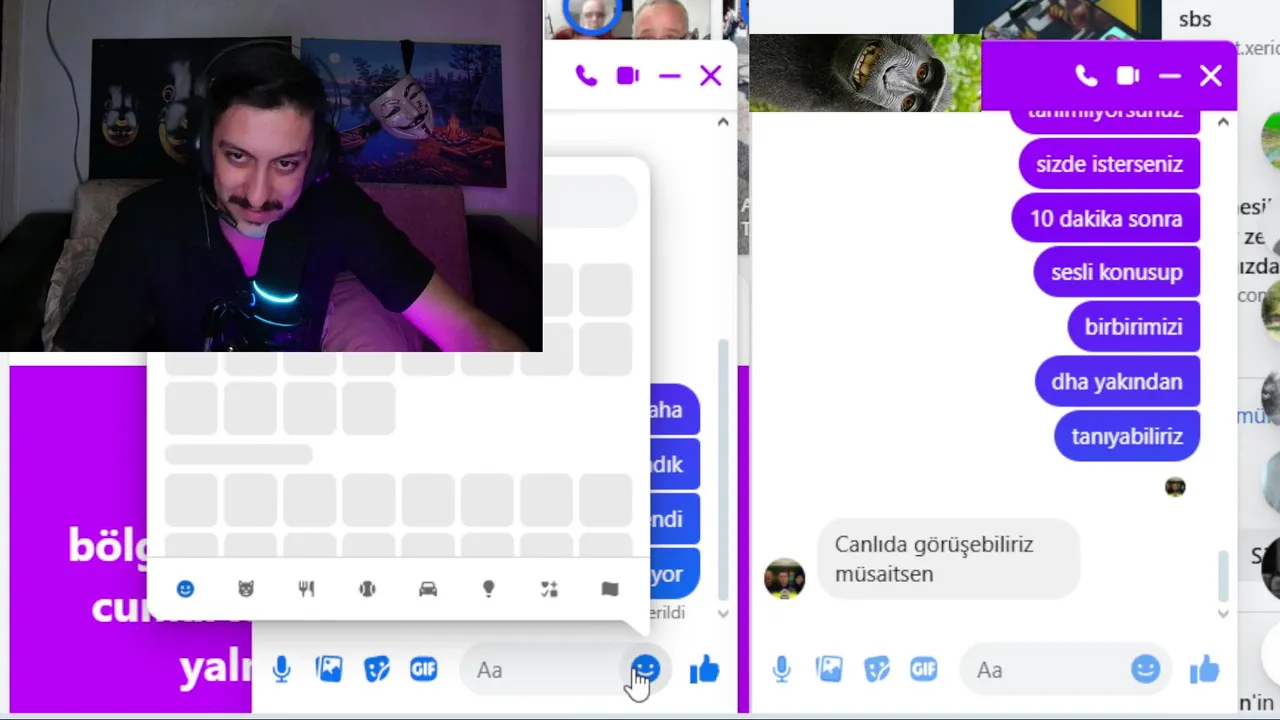Open GIF picker in right chat
1280x720 pixels.
pyautogui.click(x=924, y=670)
